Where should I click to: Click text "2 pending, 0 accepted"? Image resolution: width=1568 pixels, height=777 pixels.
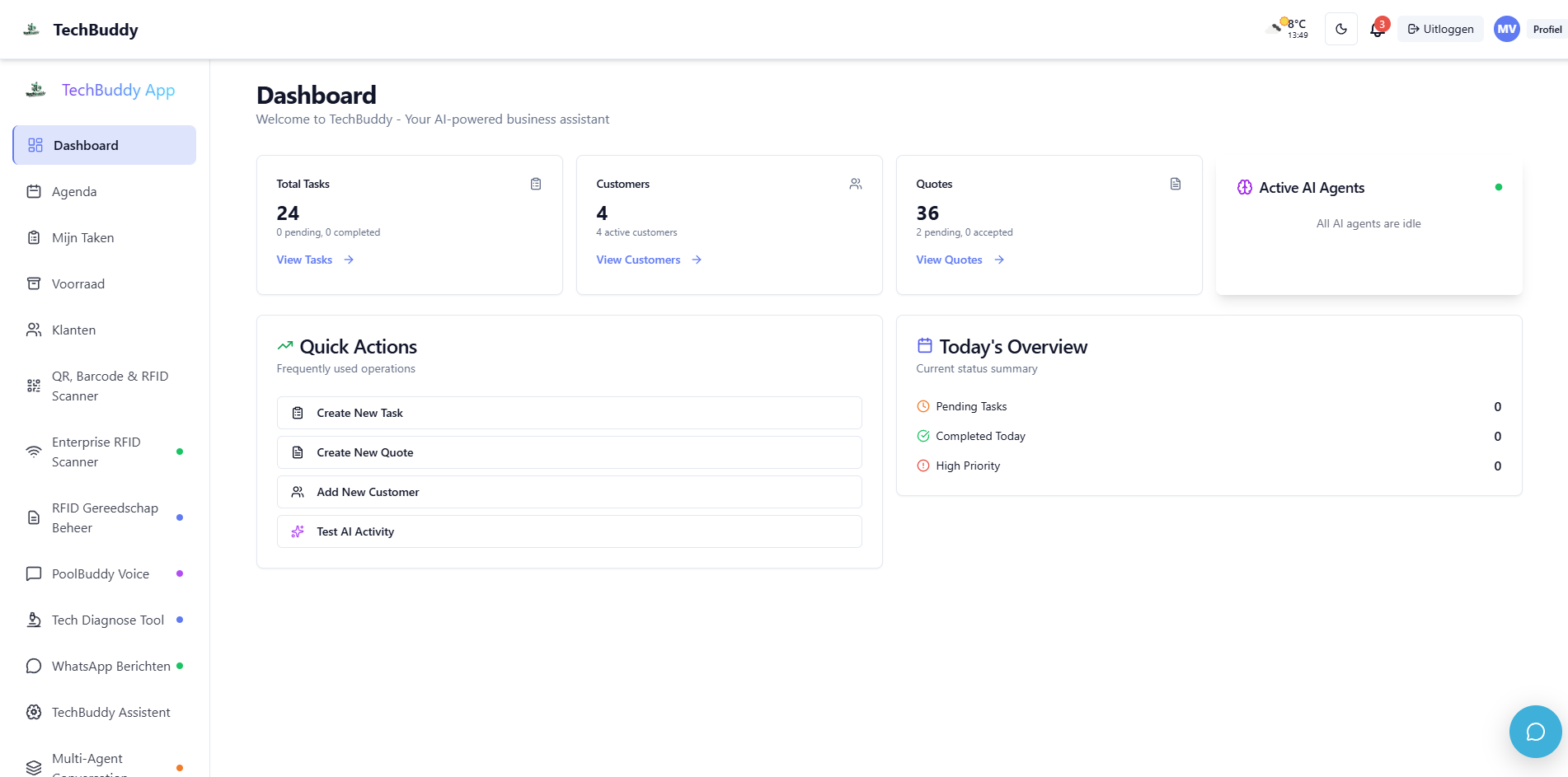[x=965, y=232]
